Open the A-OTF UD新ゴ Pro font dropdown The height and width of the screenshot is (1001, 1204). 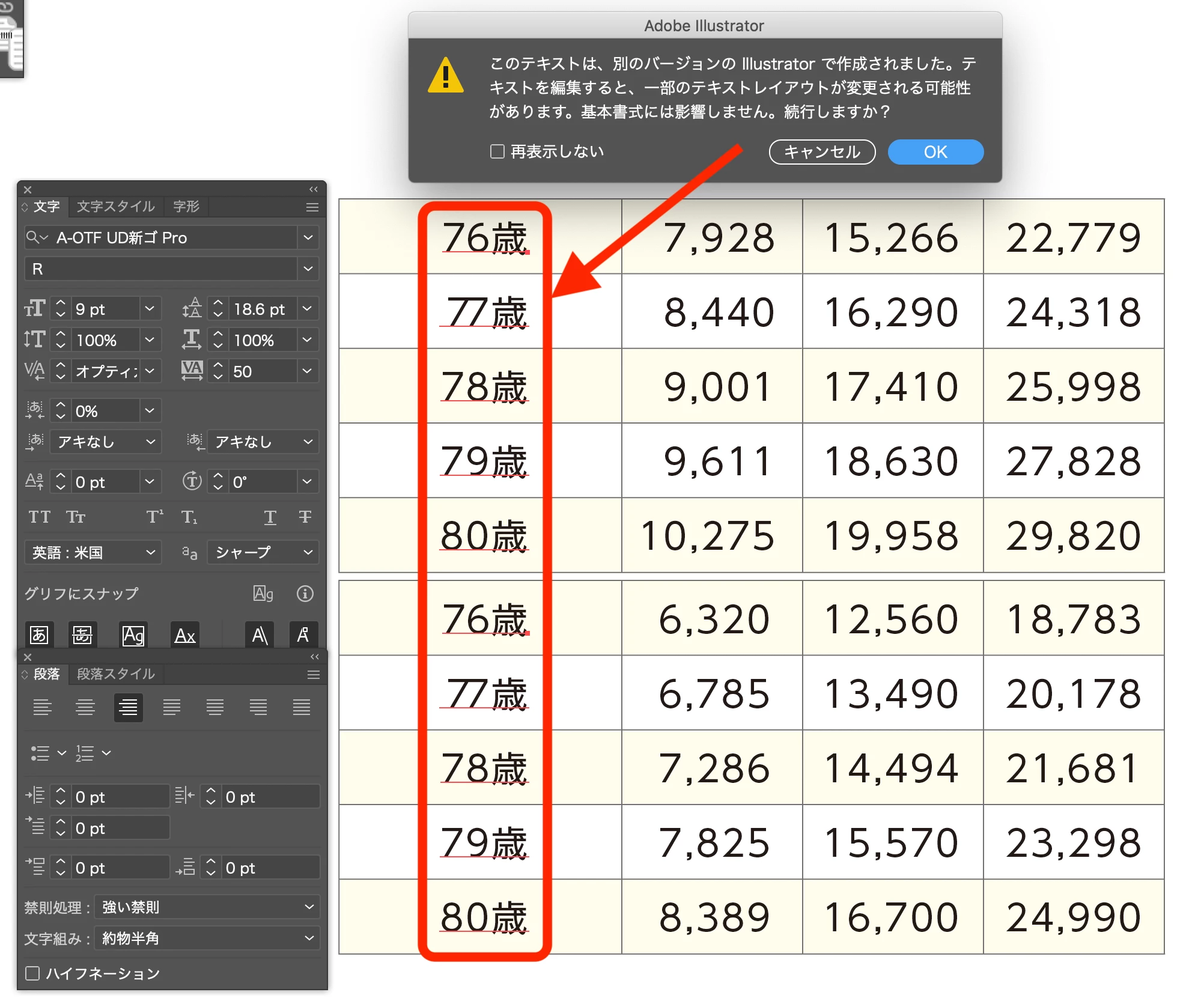click(x=308, y=237)
